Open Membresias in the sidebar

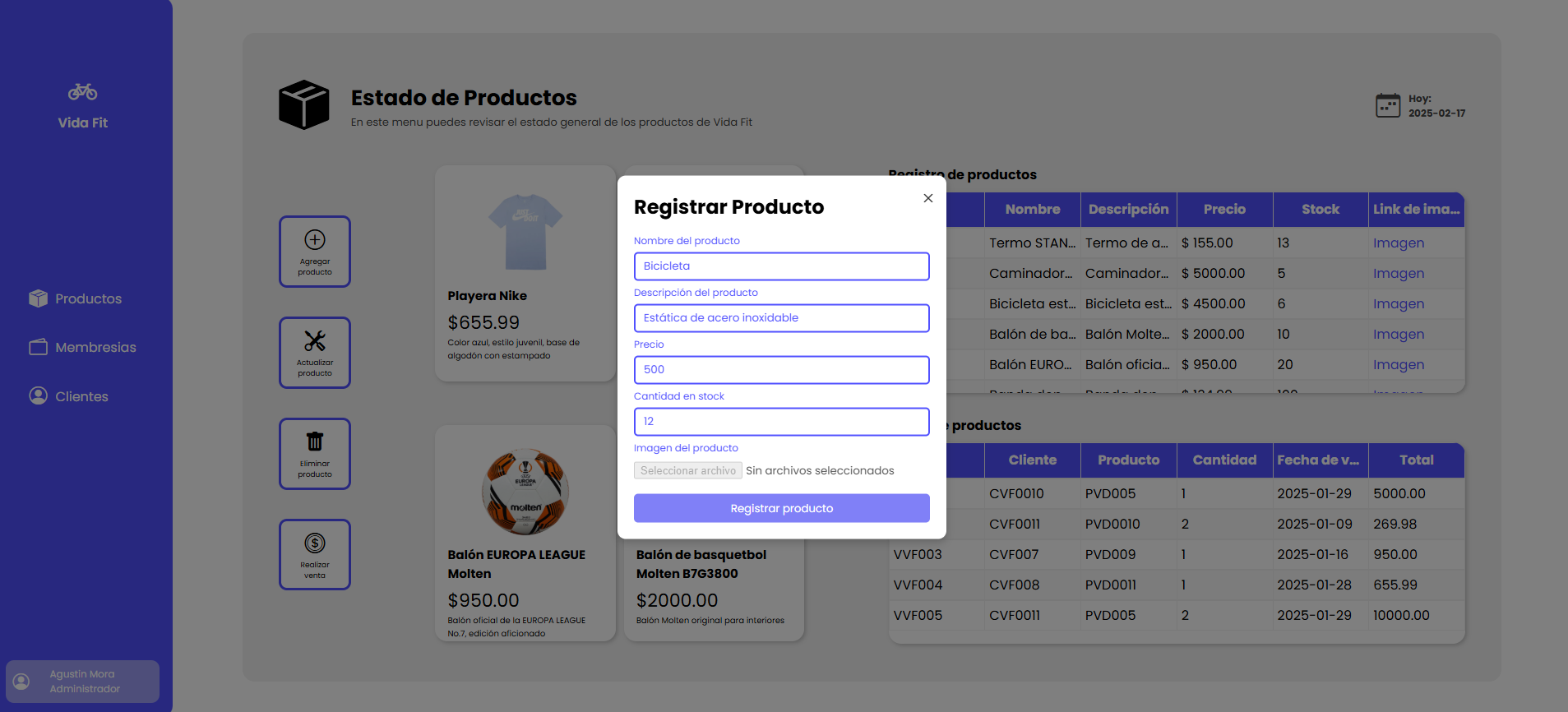(x=82, y=347)
